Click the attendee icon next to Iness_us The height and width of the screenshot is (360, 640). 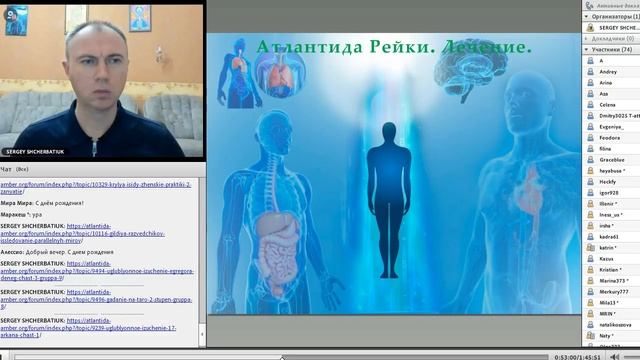[x=590, y=215]
